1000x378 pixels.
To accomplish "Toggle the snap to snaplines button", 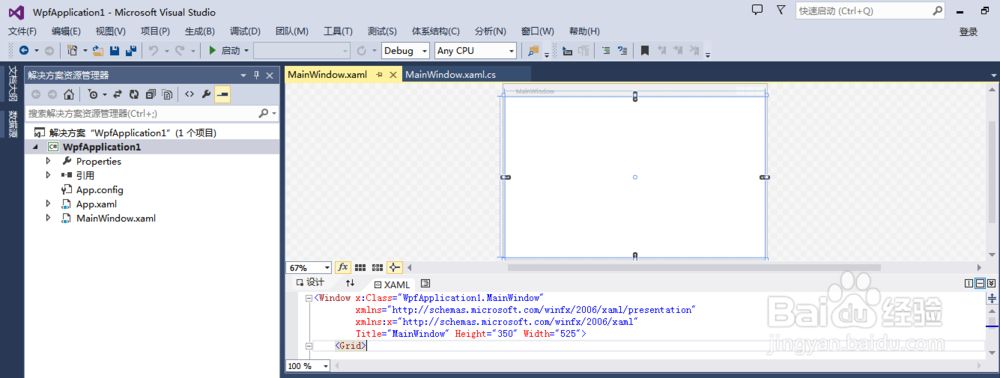I will tap(394, 267).
